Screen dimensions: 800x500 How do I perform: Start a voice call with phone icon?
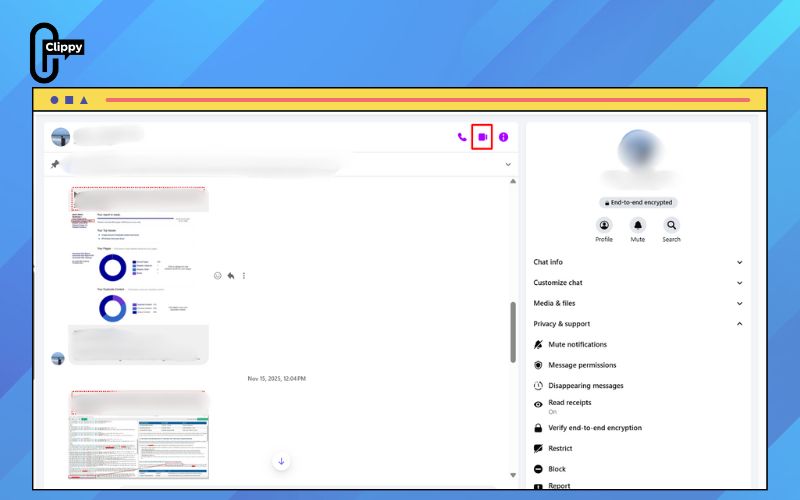coord(462,137)
